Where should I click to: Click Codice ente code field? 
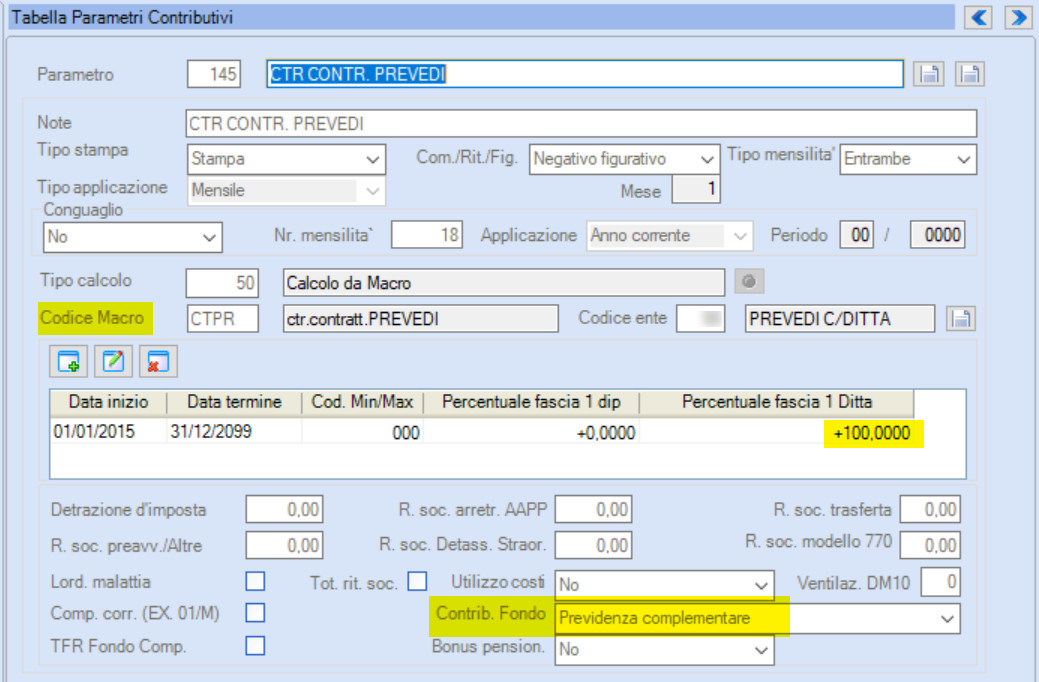[700, 319]
